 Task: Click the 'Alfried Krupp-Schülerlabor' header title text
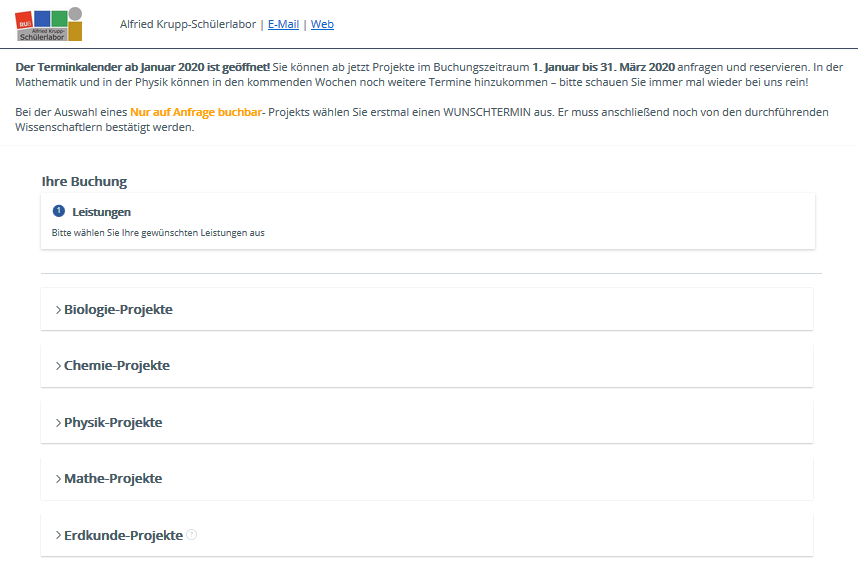187,24
